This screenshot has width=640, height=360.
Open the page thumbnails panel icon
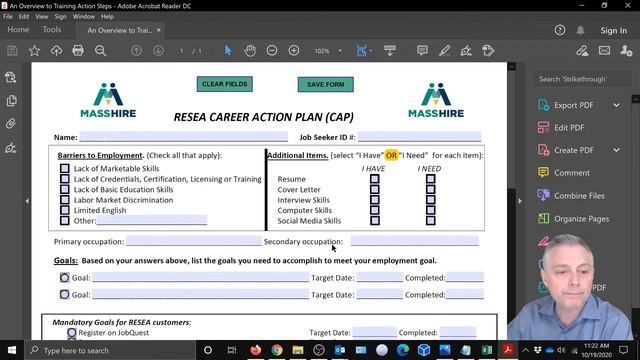[x=11, y=100]
